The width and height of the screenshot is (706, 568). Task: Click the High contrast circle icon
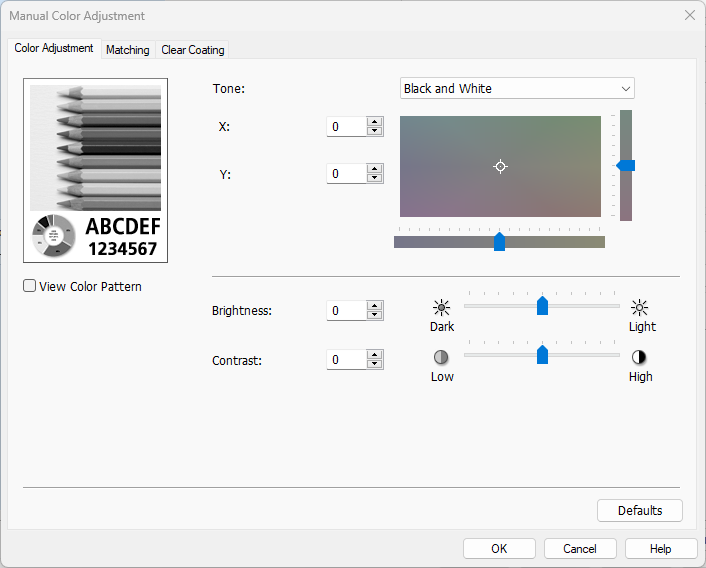pyautogui.click(x=640, y=357)
